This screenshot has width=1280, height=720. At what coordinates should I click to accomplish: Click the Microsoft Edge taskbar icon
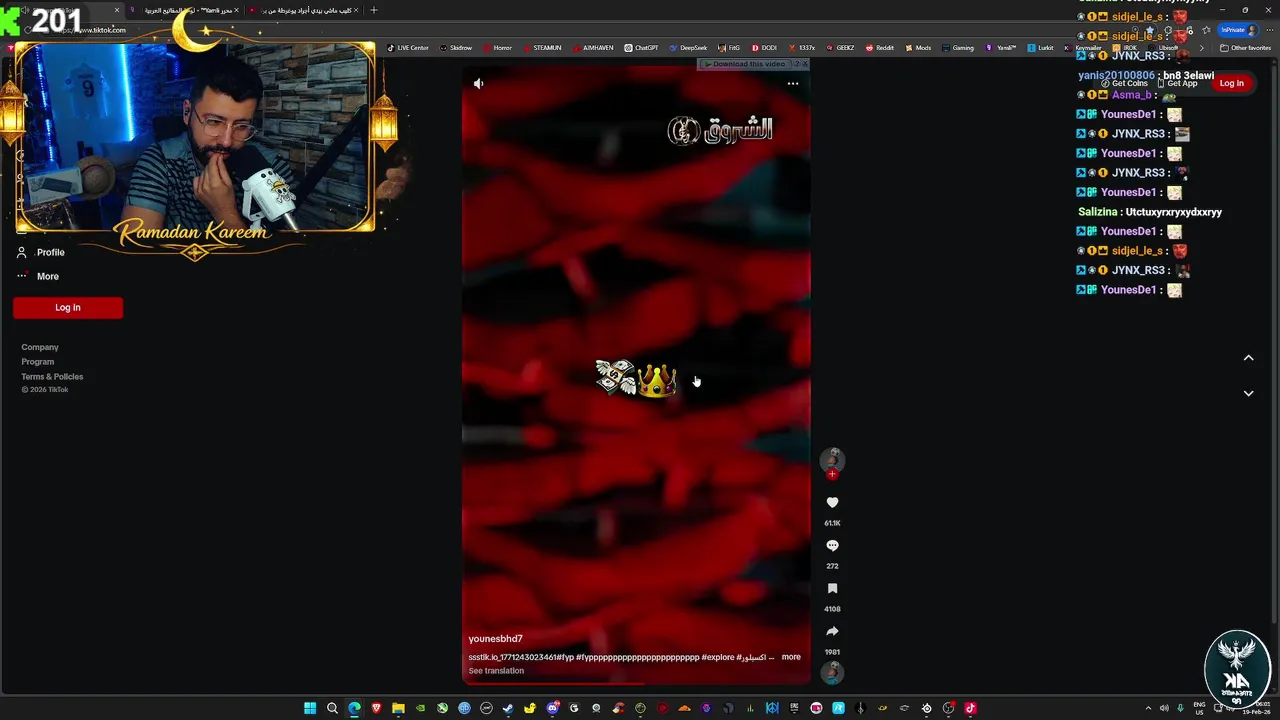tap(354, 708)
